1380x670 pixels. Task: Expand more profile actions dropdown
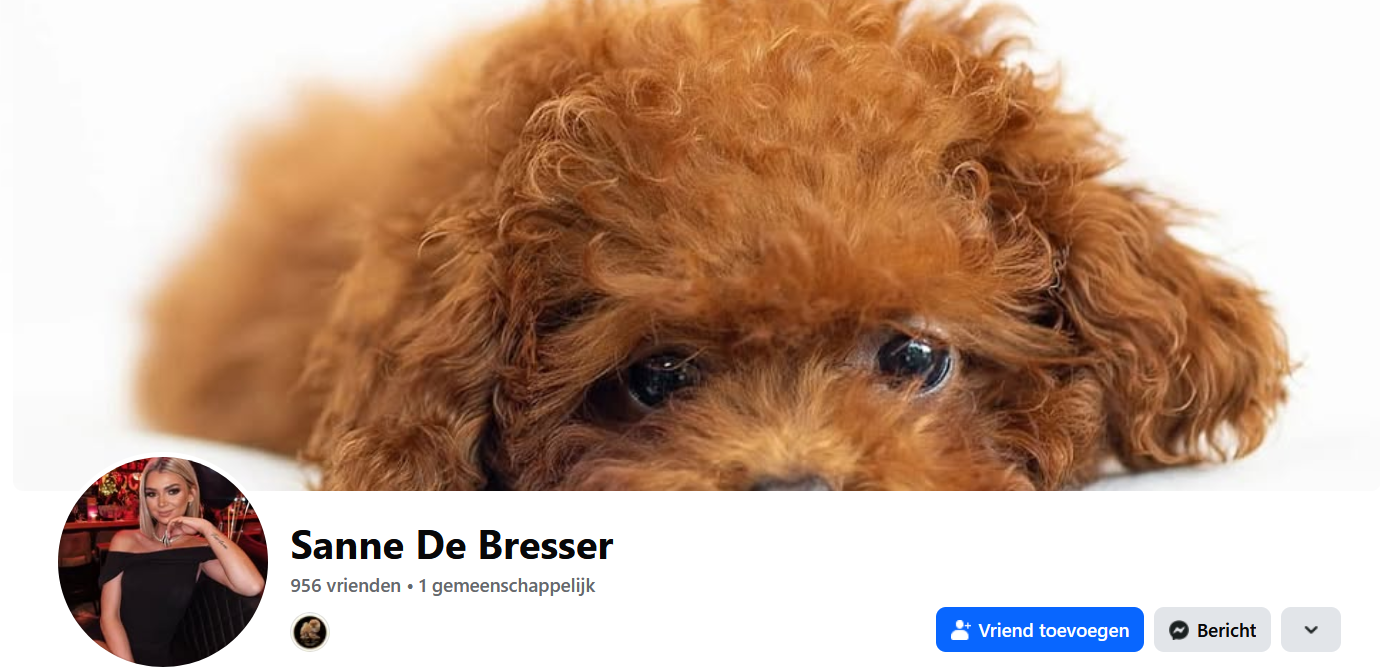pyautogui.click(x=1311, y=630)
